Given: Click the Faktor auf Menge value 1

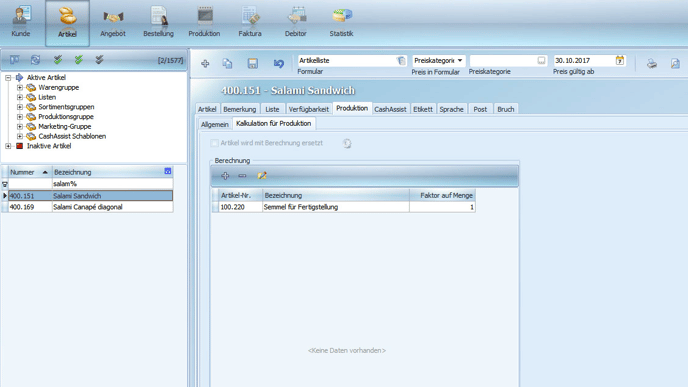Looking at the screenshot, I should (x=442, y=207).
